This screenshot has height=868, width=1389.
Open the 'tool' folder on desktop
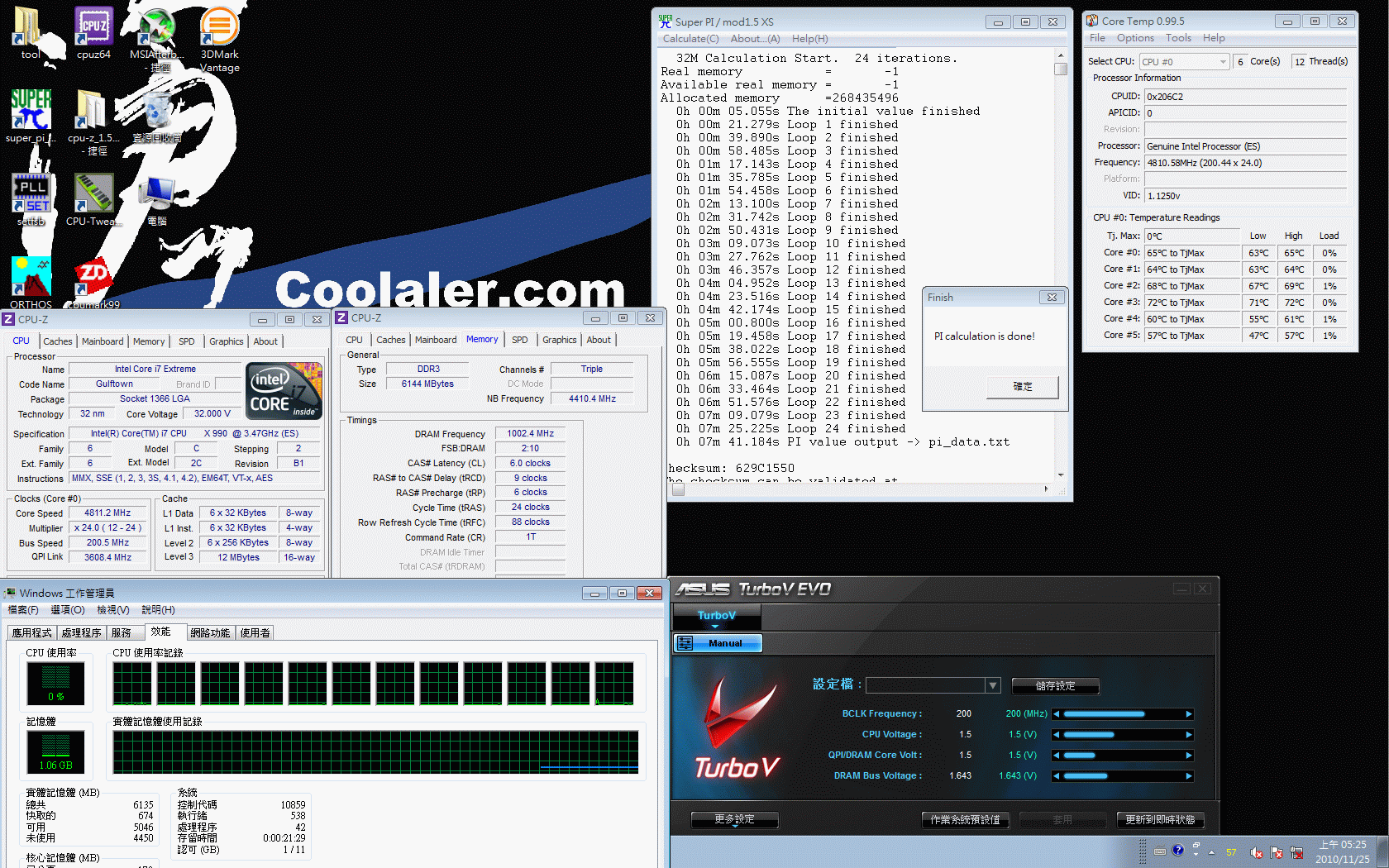click(x=30, y=31)
